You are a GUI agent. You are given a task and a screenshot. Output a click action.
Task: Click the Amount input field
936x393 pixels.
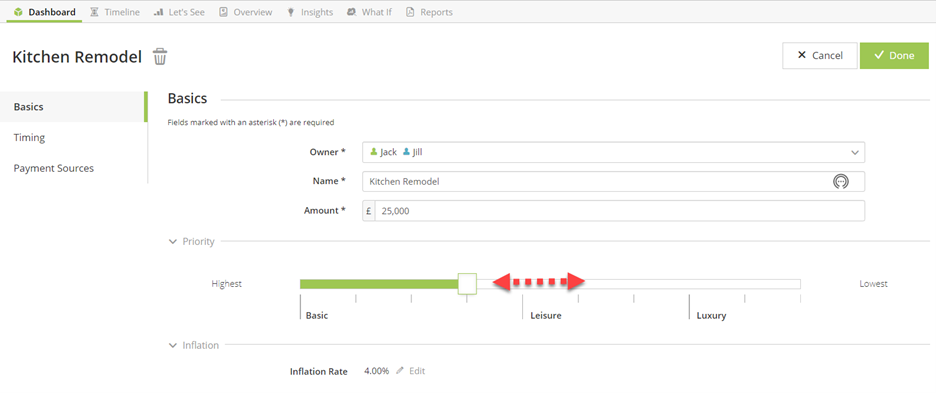[620, 211]
